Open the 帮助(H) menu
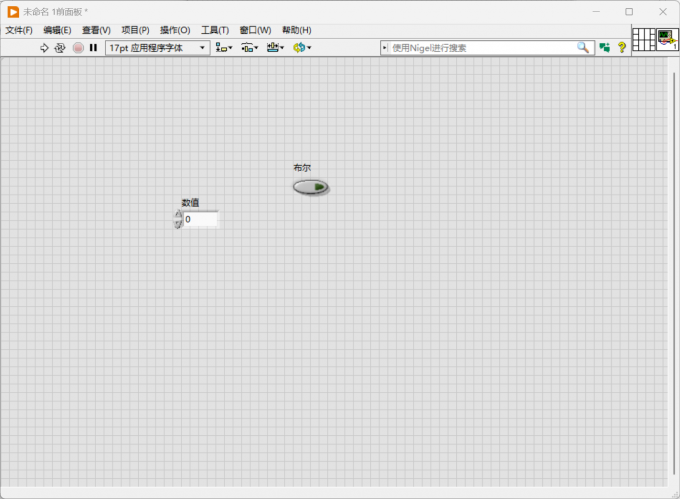 click(297, 30)
